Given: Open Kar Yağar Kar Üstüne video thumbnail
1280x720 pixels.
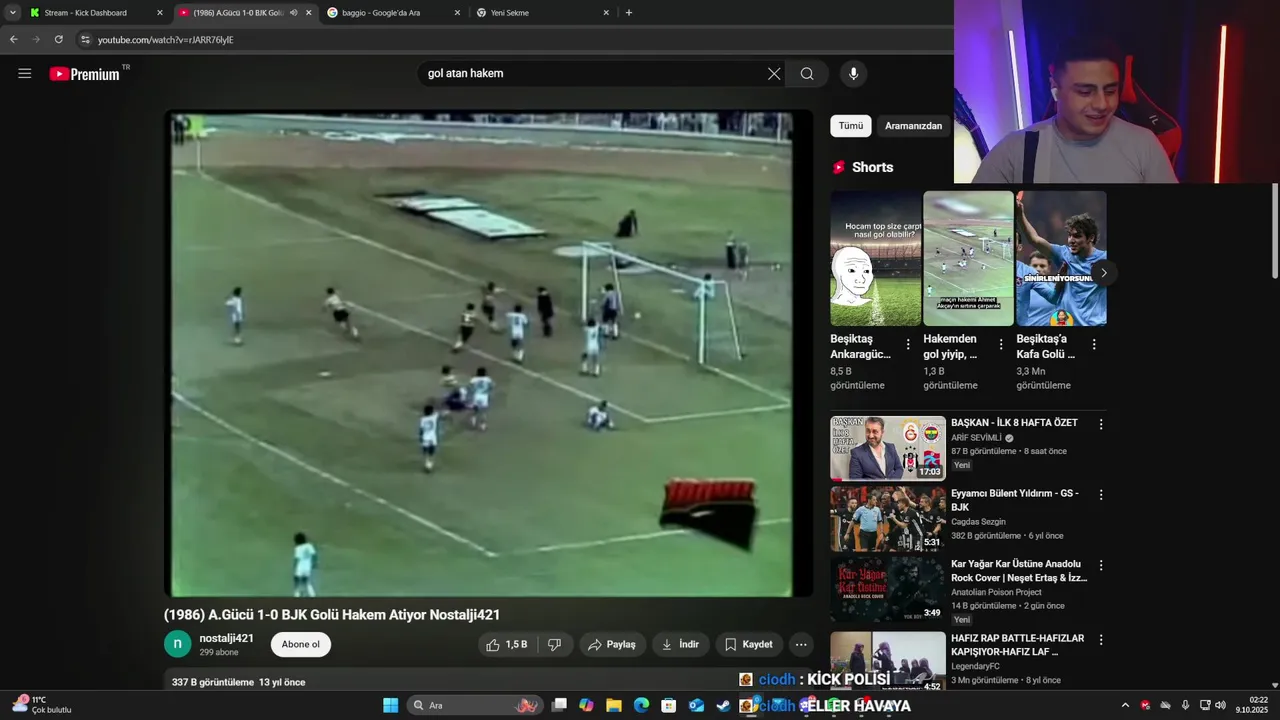Looking at the screenshot, I should click(x=888, y=589).
